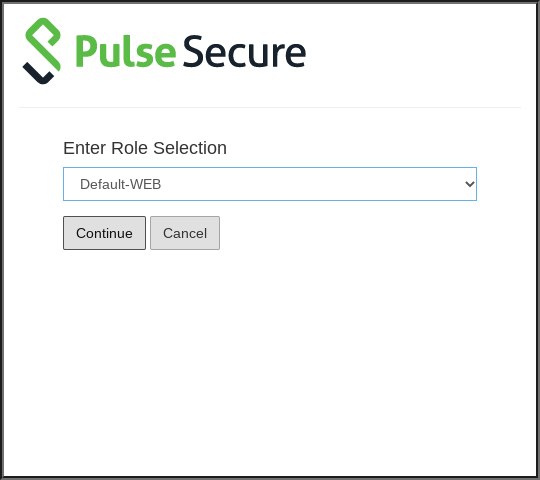
Task: Open the Default-WEB role selection combo box
Action: (270, 184)
